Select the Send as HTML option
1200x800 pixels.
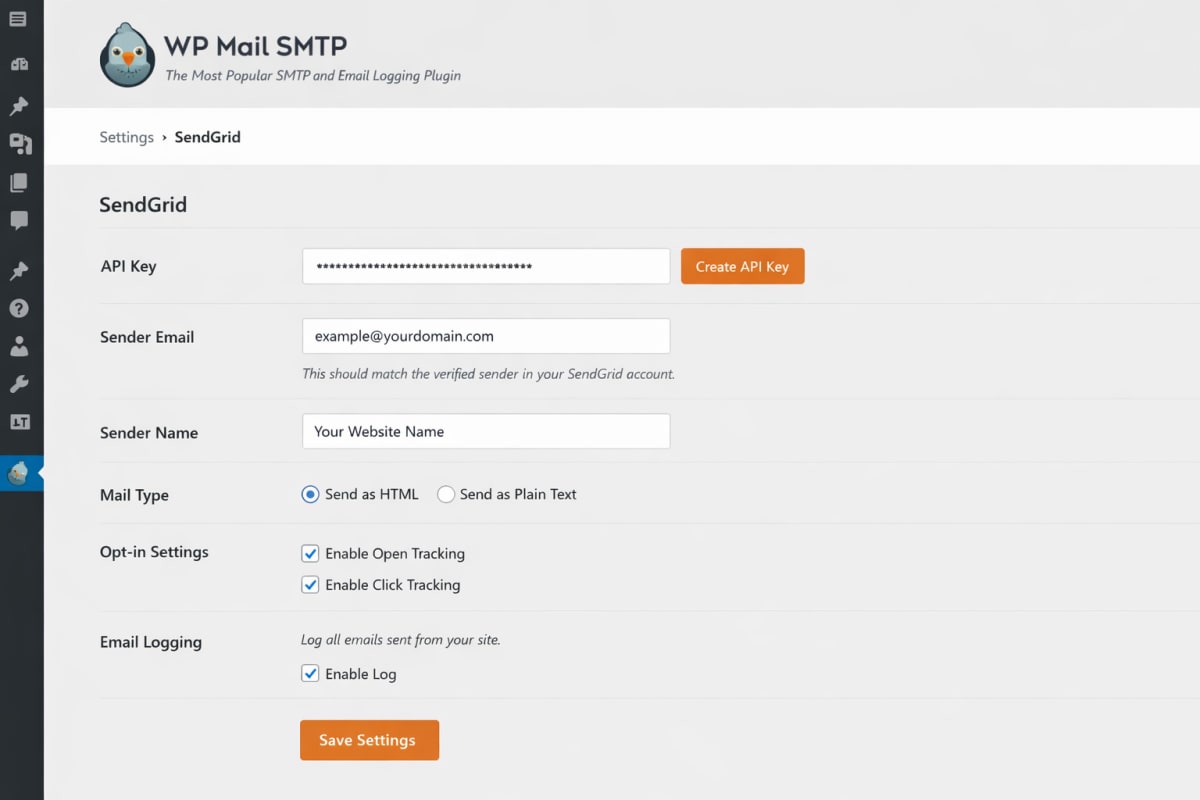[x=309, y=493]
